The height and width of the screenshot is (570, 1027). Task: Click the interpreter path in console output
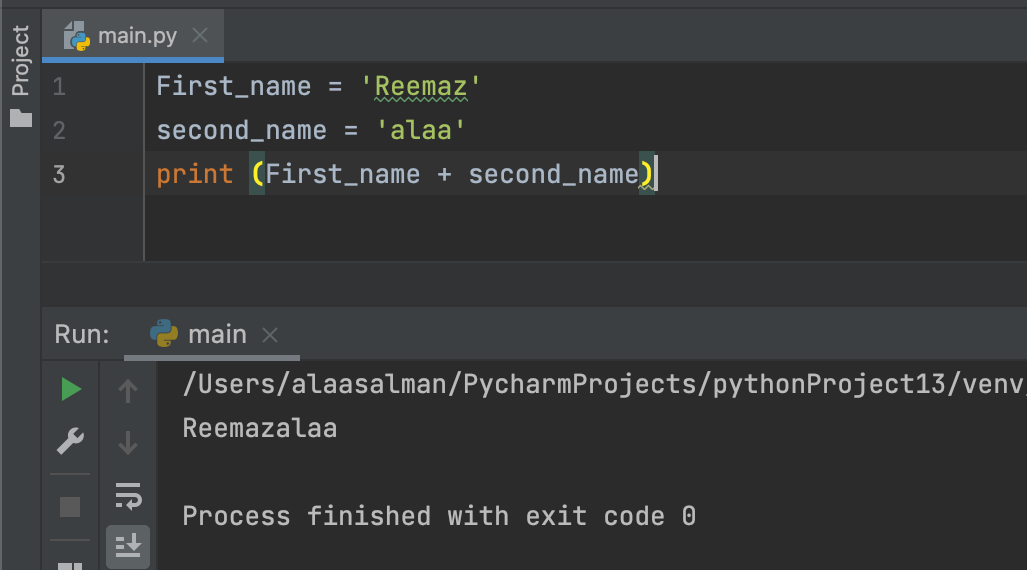coord(604,384)
